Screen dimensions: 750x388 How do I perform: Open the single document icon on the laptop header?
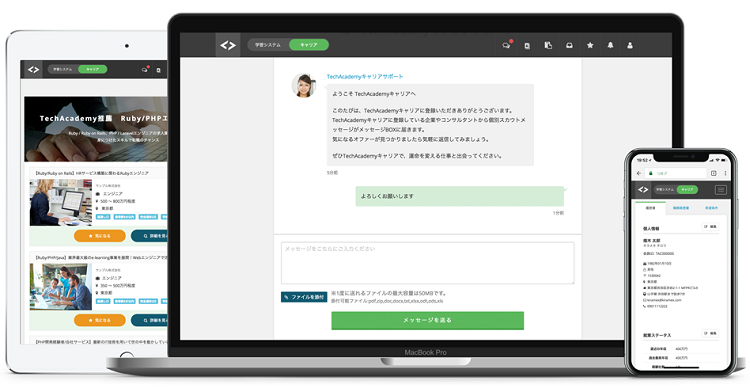[527, 45]
